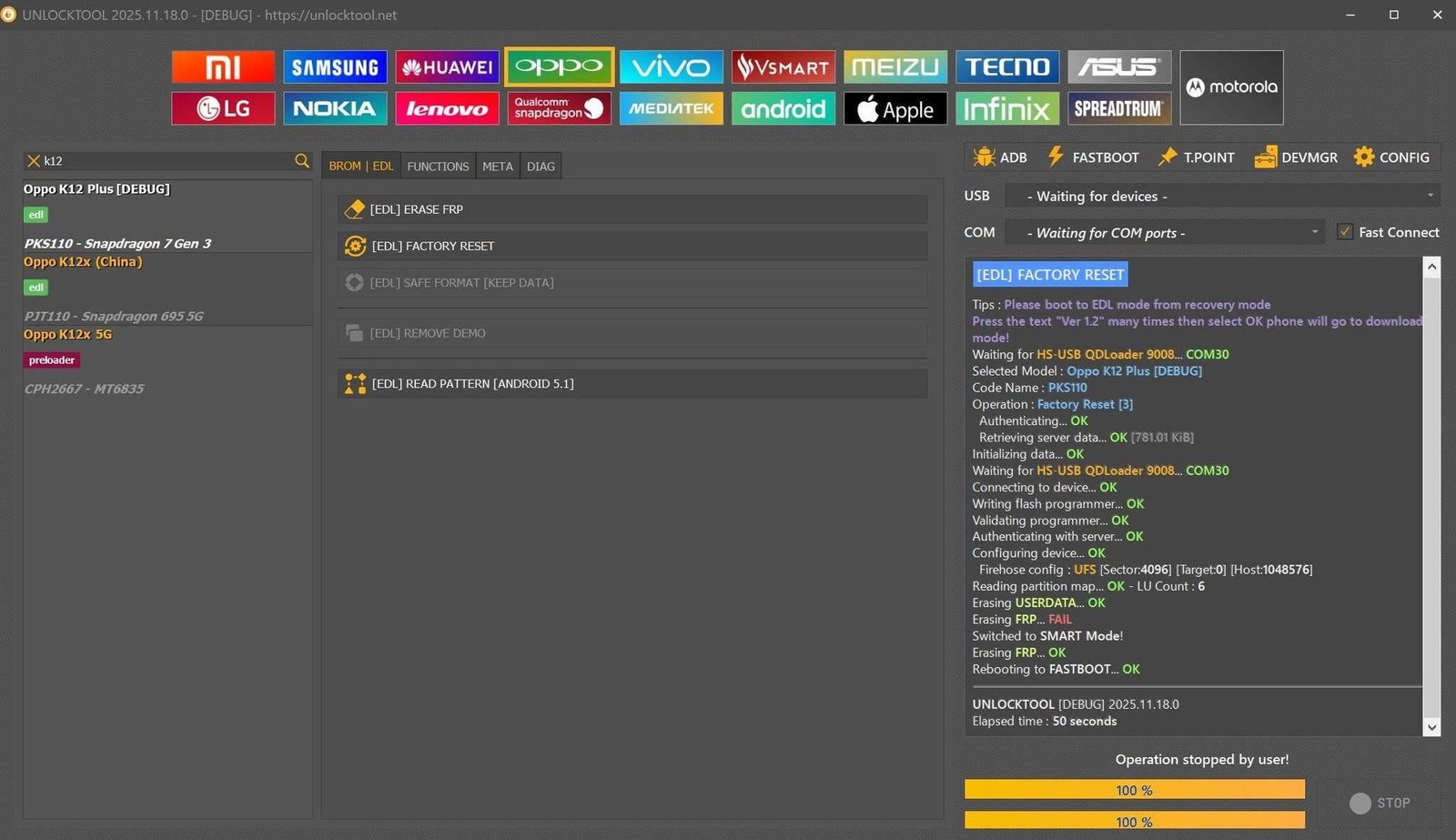The width and height of the screenshot is (1456, 840).
Task: Enable the Fast Connect checkbox
Action: pyautogui.click(x=1345, y=232)
